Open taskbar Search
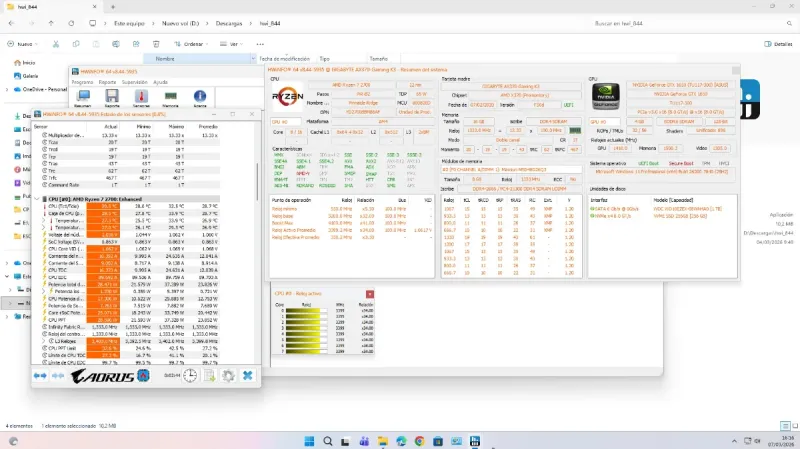 click(328, 441)
